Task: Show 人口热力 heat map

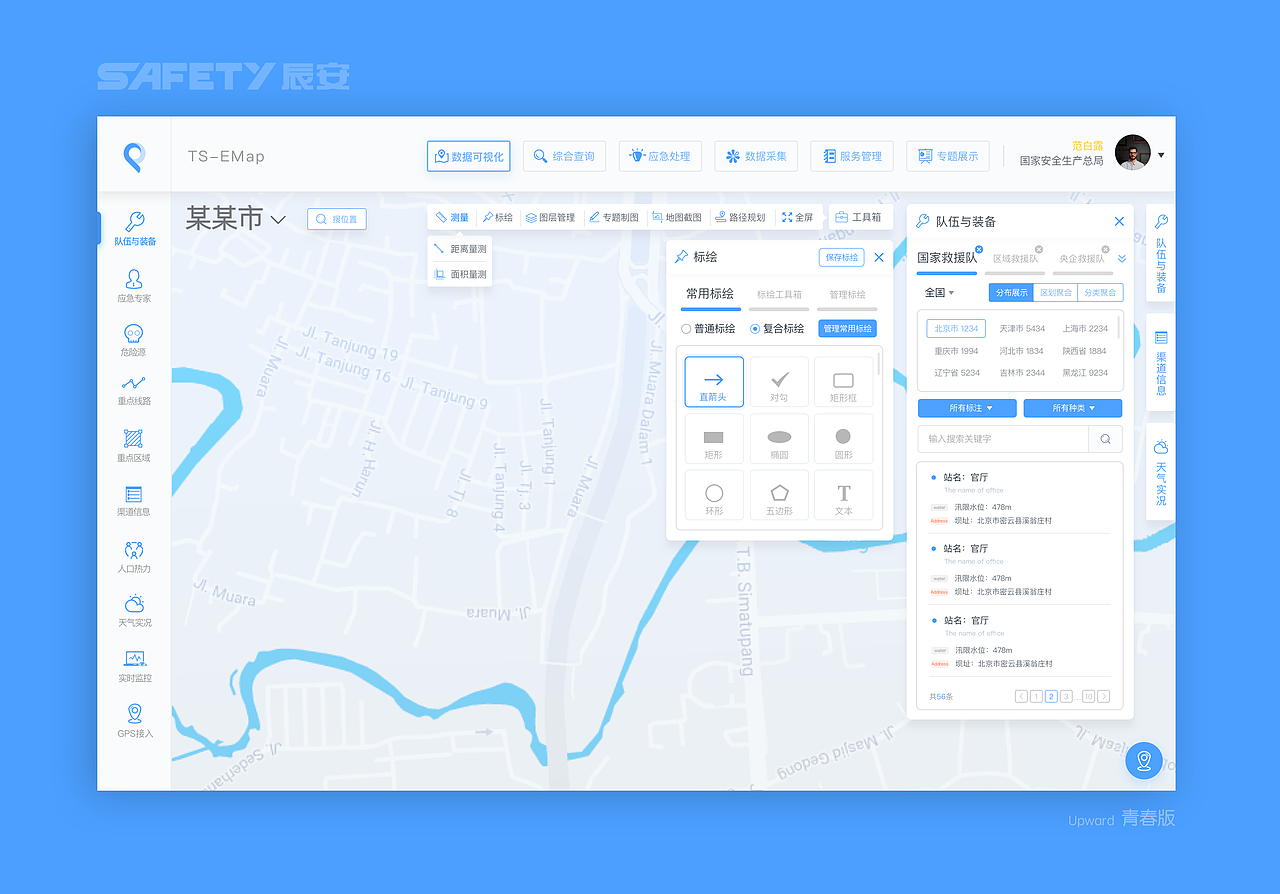Action: pyautogui.click(x=134, y=558)
